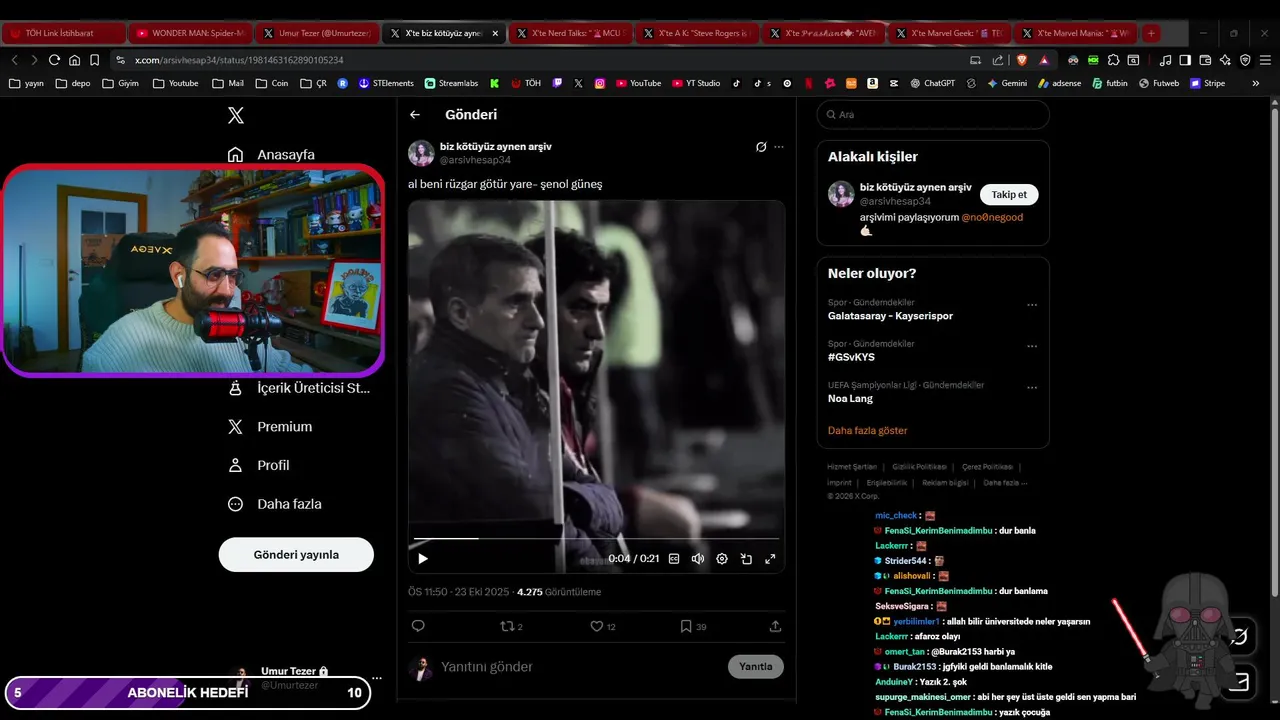Toggle picture-in-picture for video
Screen dimensions: 1280x720
[x=746, y=559]
